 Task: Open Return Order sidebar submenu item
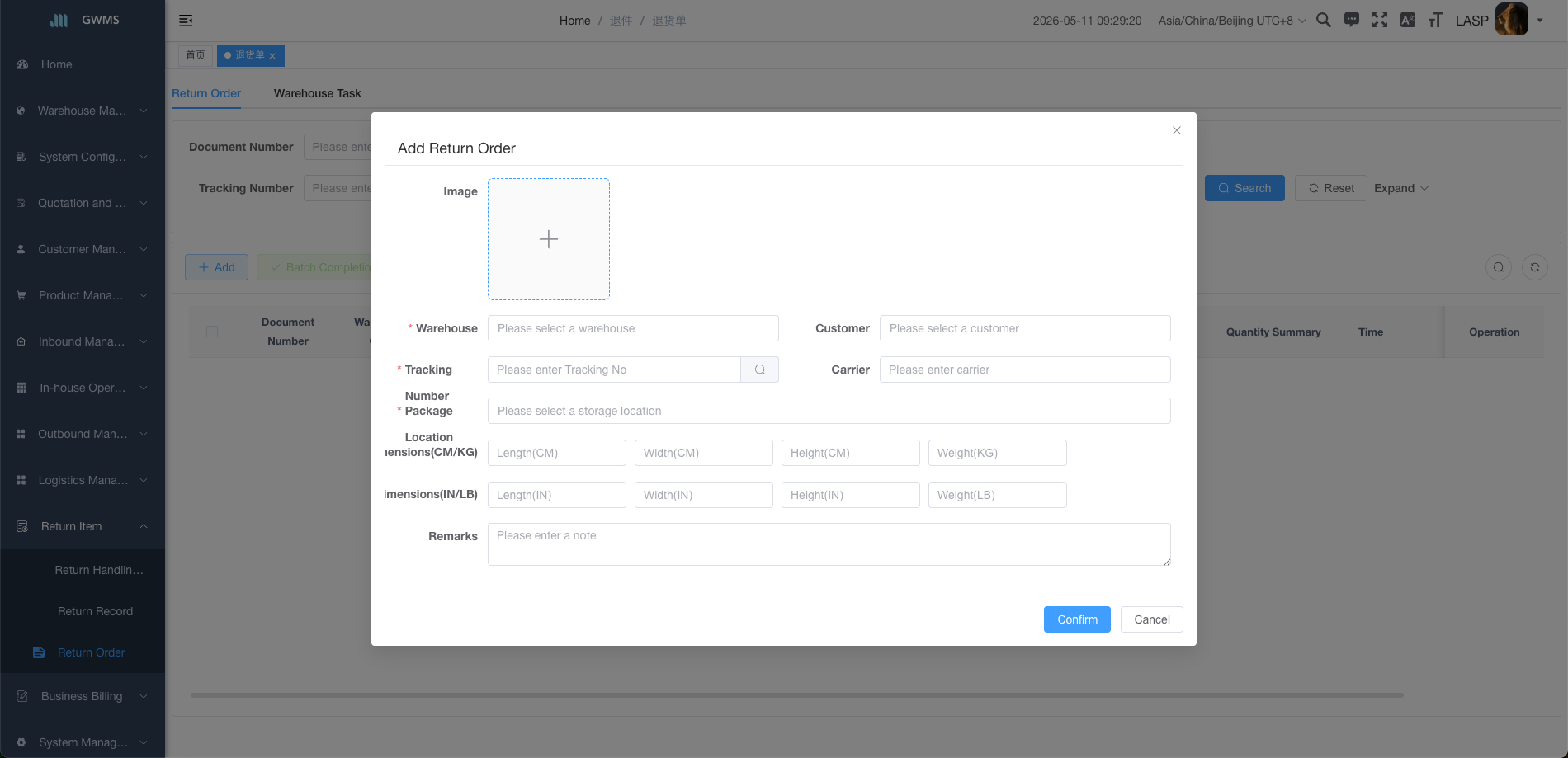(83, 652)
